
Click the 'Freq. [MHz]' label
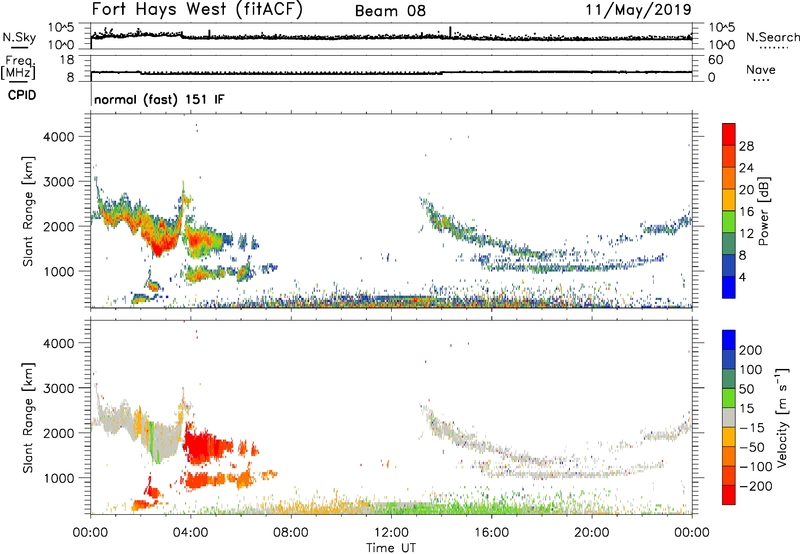click(18, 68)
